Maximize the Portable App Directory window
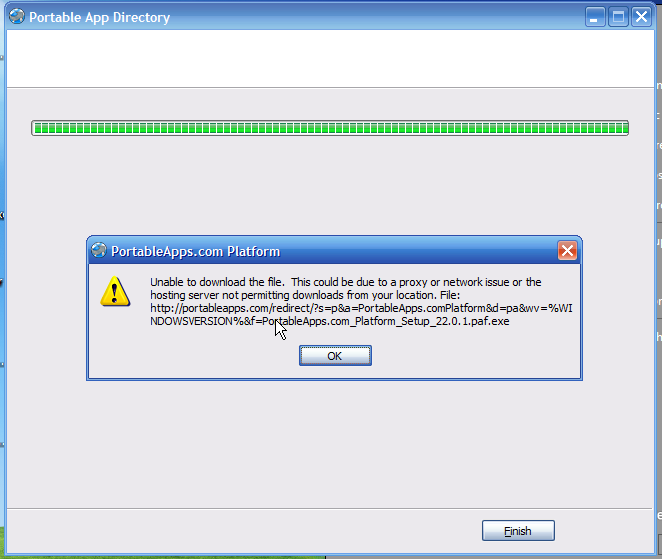The width and height of the screenshot is (662, 559). point(618,17)
